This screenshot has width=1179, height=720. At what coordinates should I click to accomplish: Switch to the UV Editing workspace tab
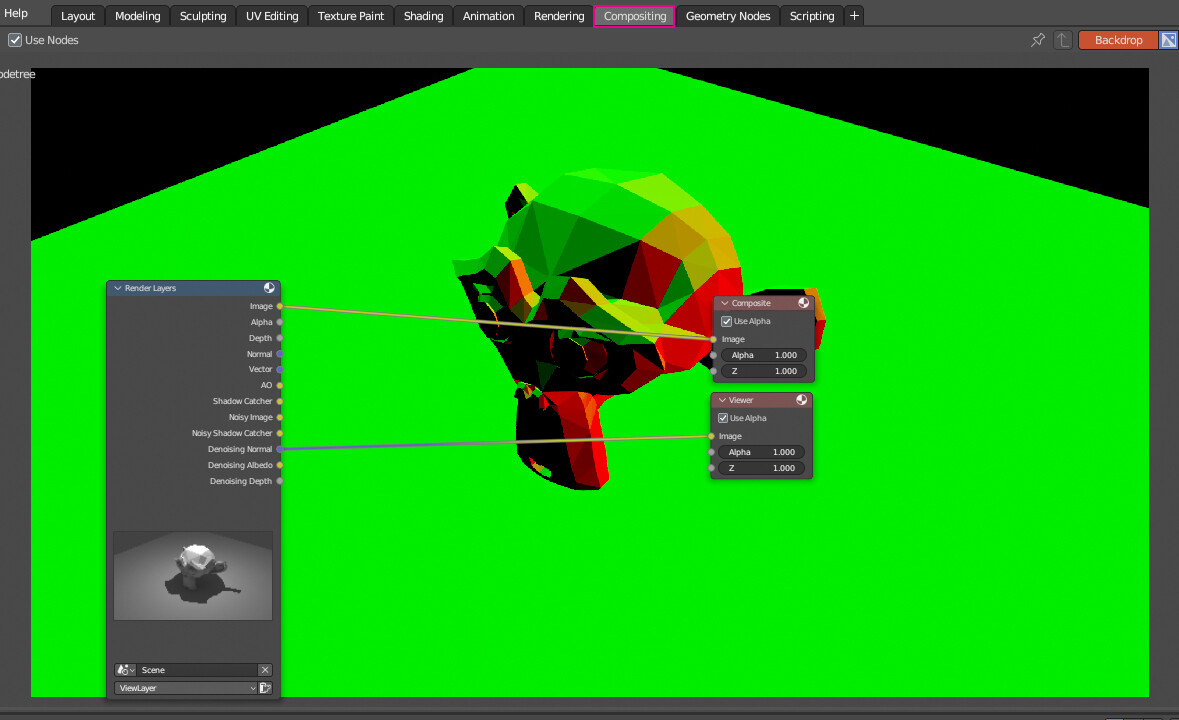272,16
